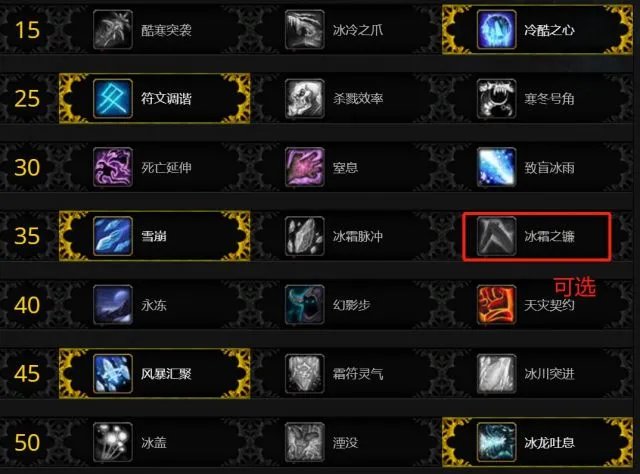Choose the 冰川突进 talent label

tap(549, 374)
